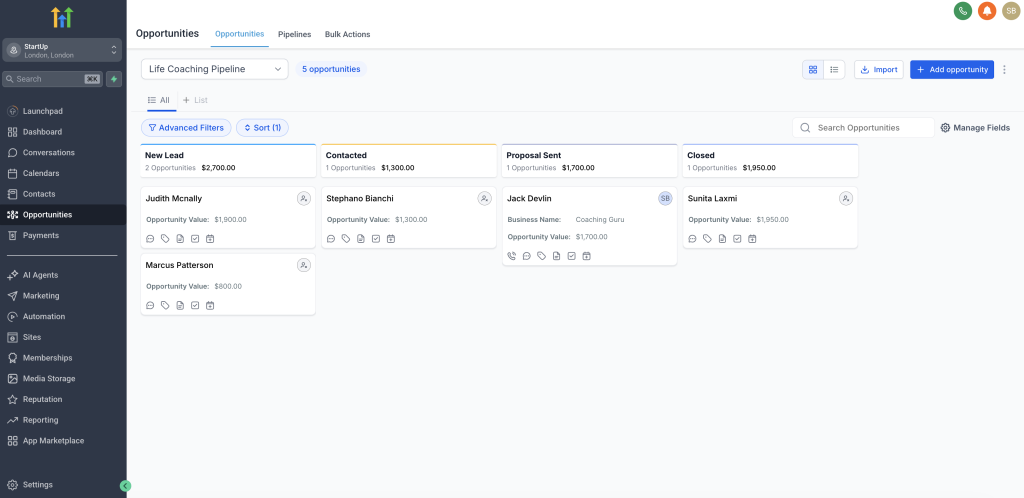Click the green lightning quick actions icon
Viewport: 1024px width, 498px height.
click(114, 79)
